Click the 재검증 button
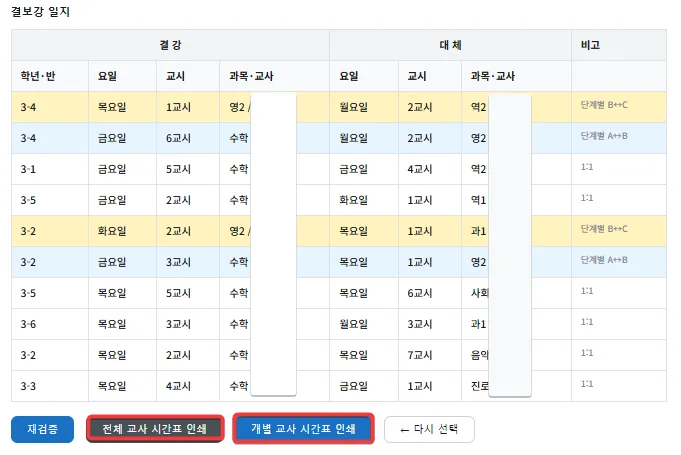Image resolution: width=681 pixels, height=455 pixels. (x=43, y=429)
